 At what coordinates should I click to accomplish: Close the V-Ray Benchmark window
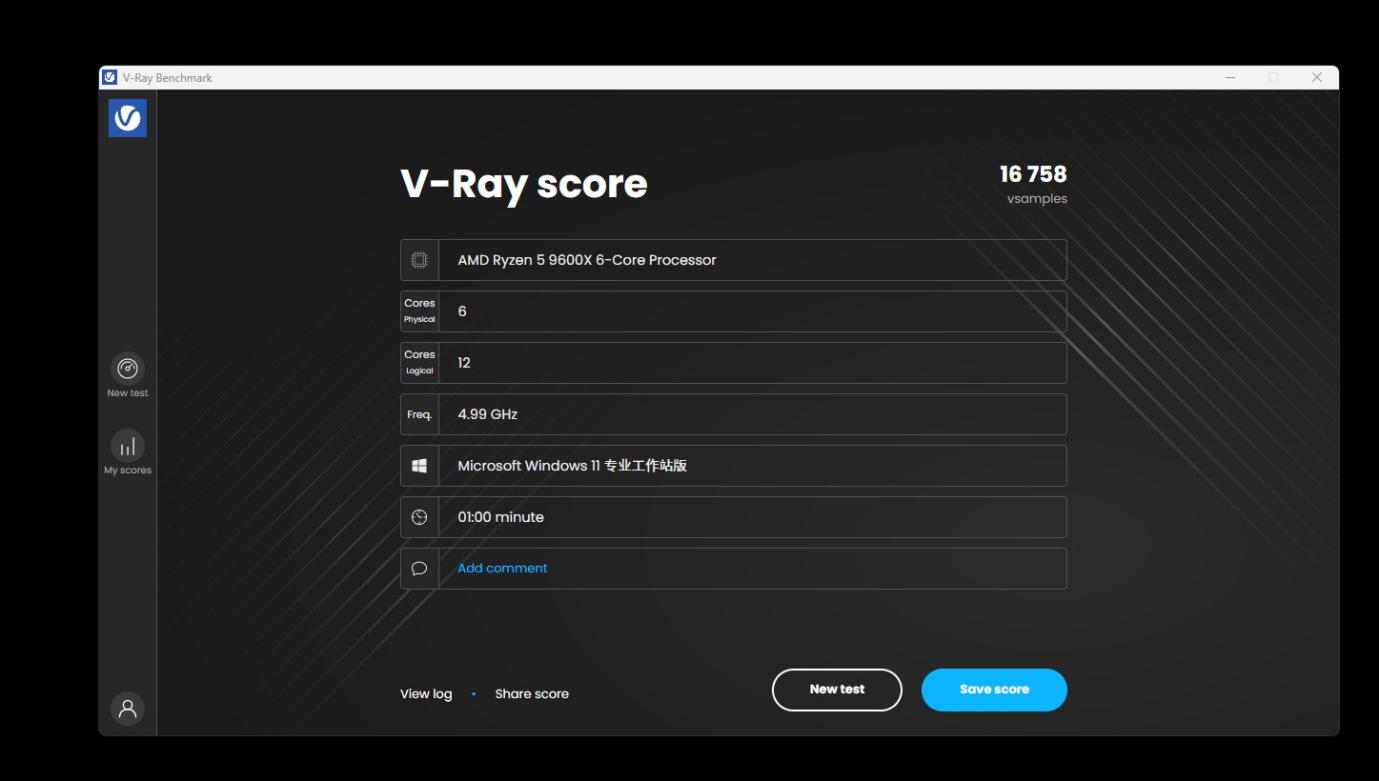point(1317,77)
